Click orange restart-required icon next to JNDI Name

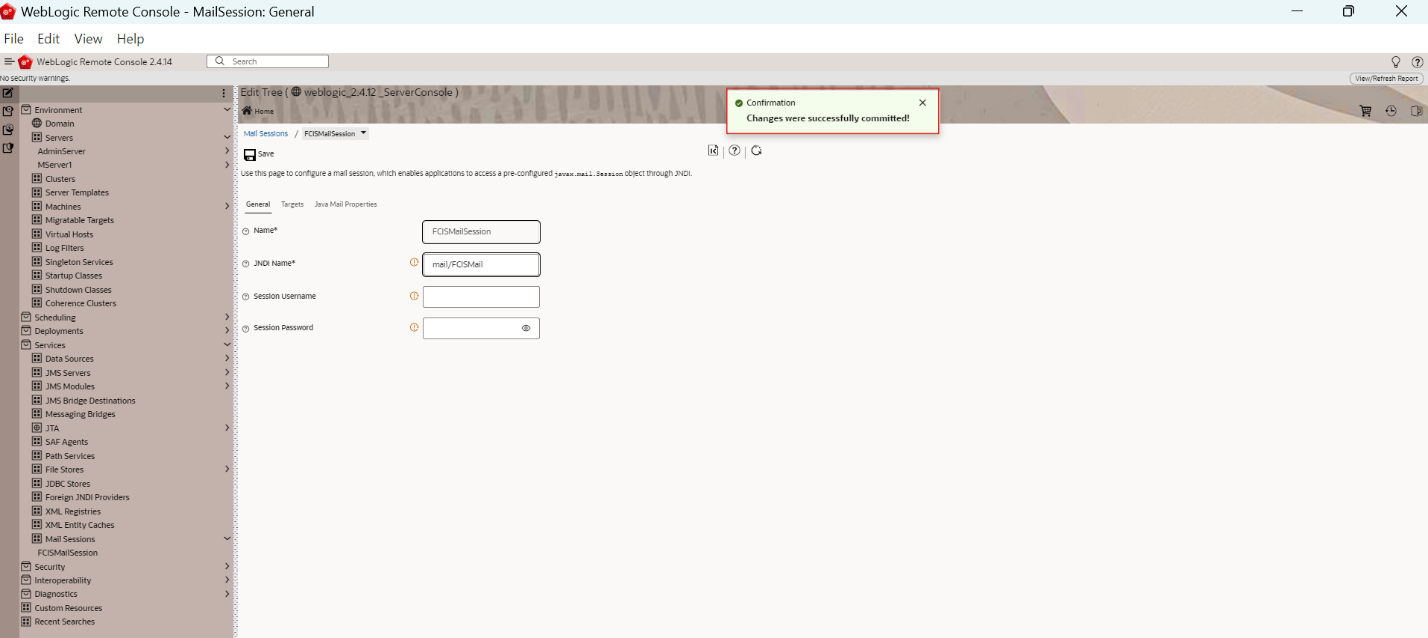[414, 263]
